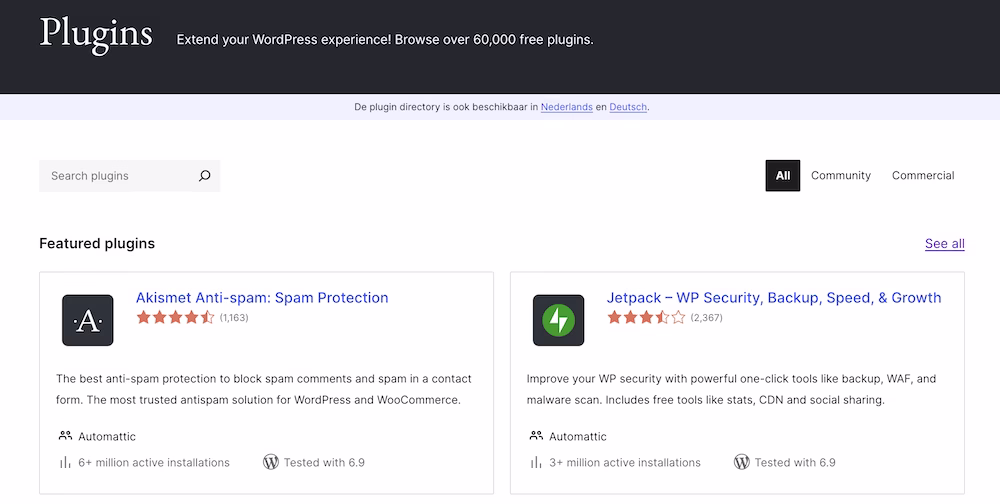Click the Jetpack description text
This screenshot has height=504, width=1000.
coord(731,389)
